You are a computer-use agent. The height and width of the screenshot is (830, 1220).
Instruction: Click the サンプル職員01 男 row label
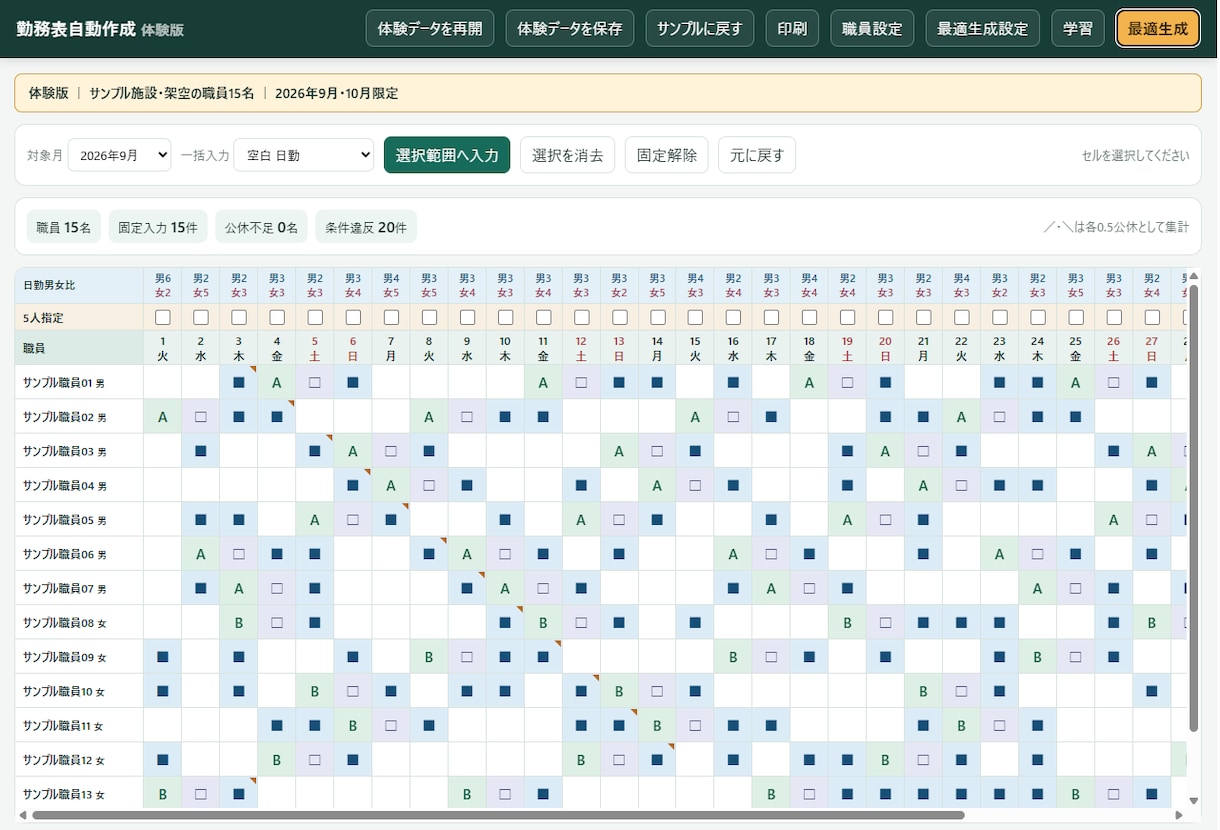[x=79, y=382]
